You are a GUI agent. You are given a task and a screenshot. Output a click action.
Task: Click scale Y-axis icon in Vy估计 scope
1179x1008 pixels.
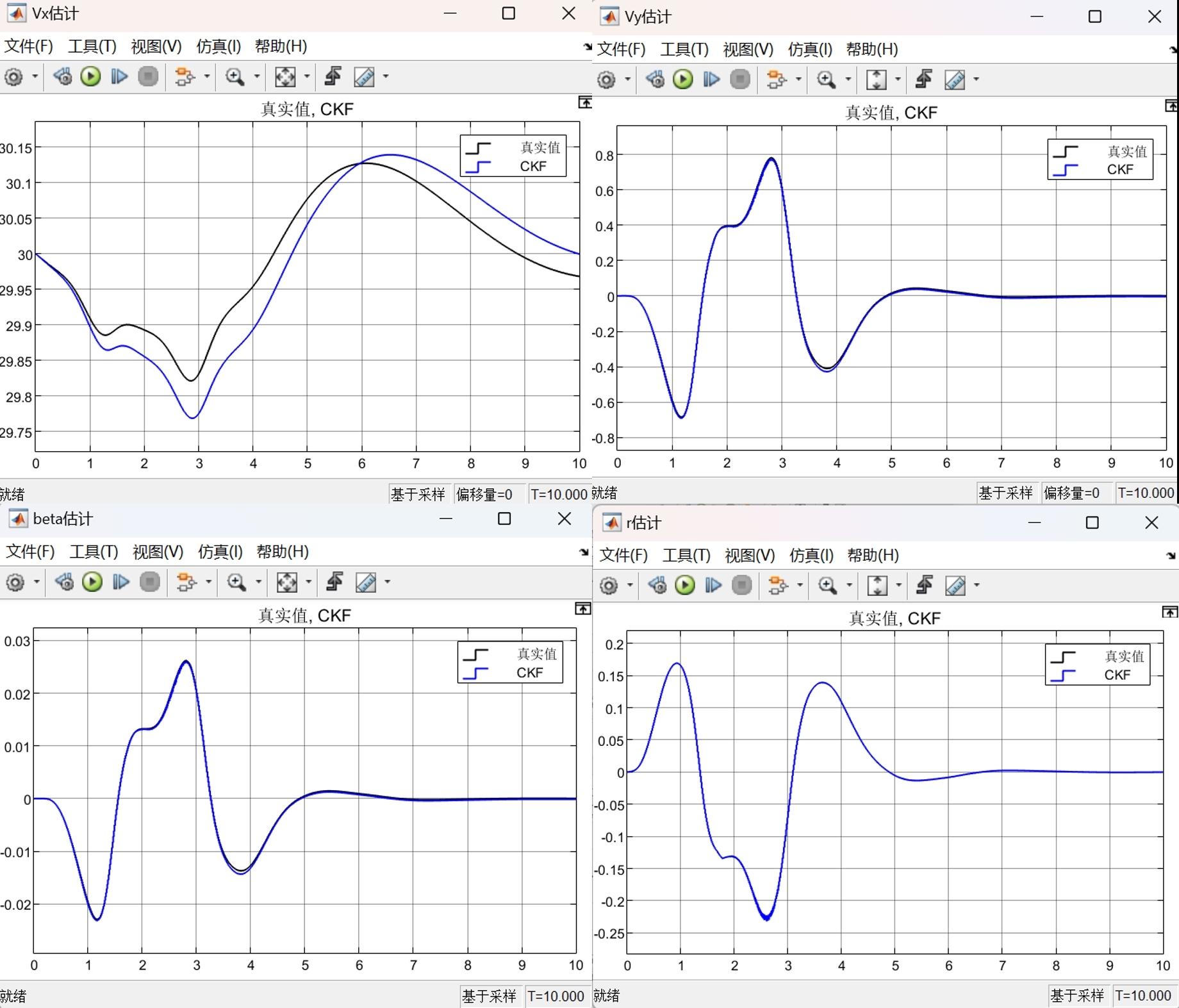(877, 79)
